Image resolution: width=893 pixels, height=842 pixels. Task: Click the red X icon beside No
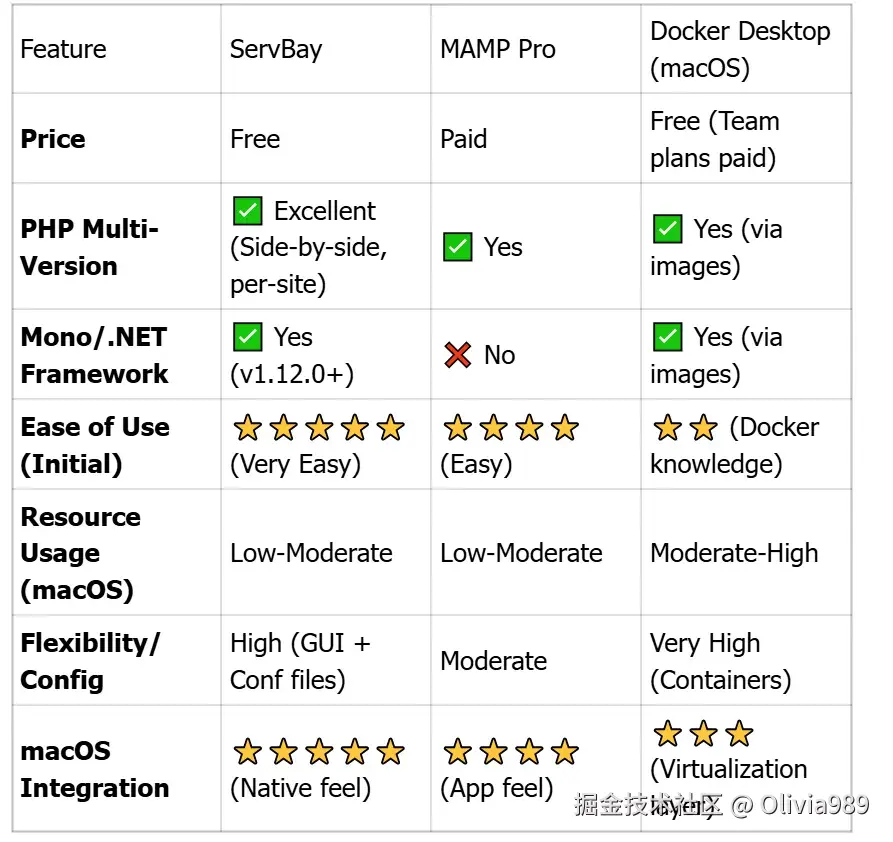pyautogui.click(x=458, y=355)
